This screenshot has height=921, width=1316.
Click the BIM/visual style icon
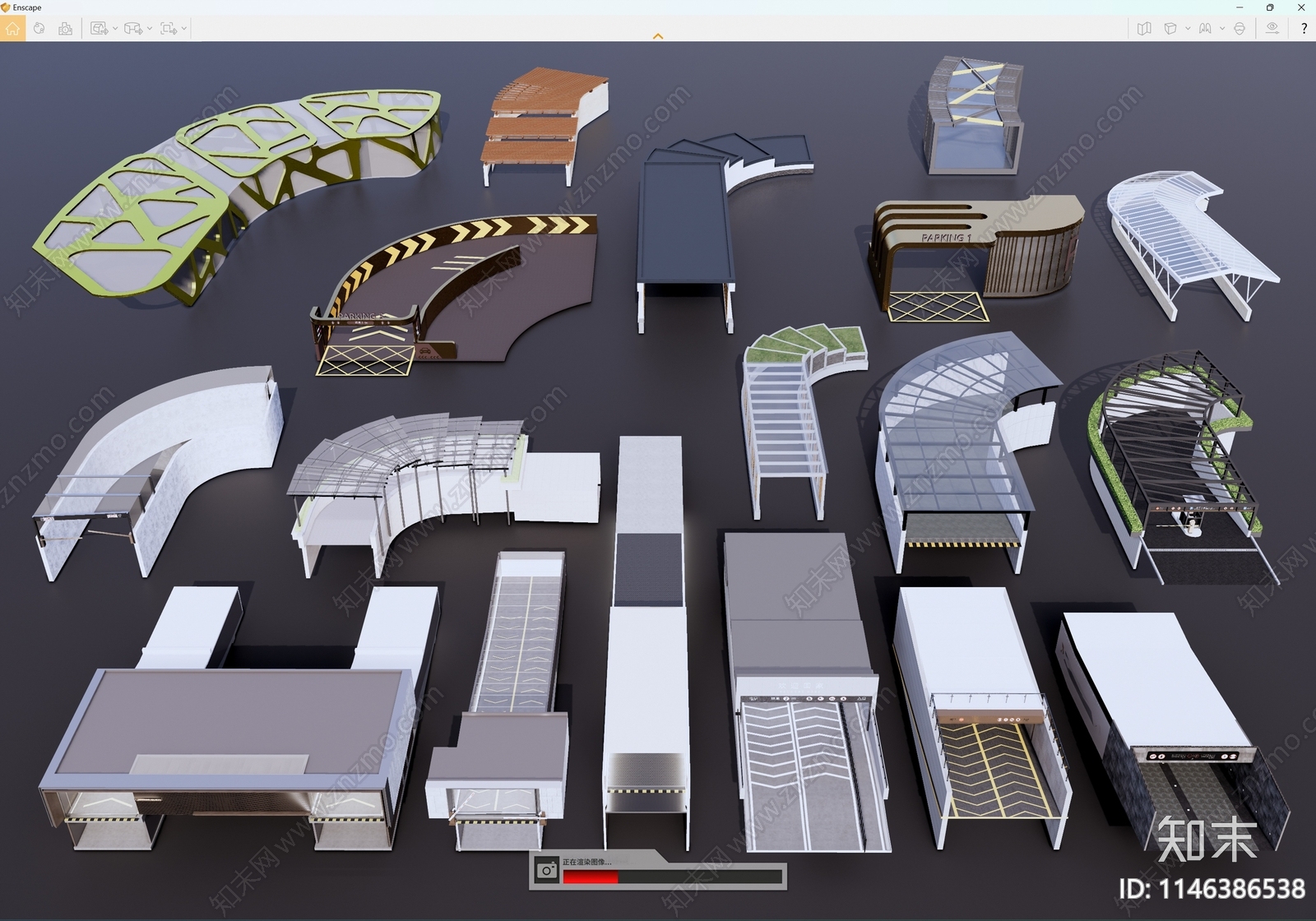[1205, 28]
